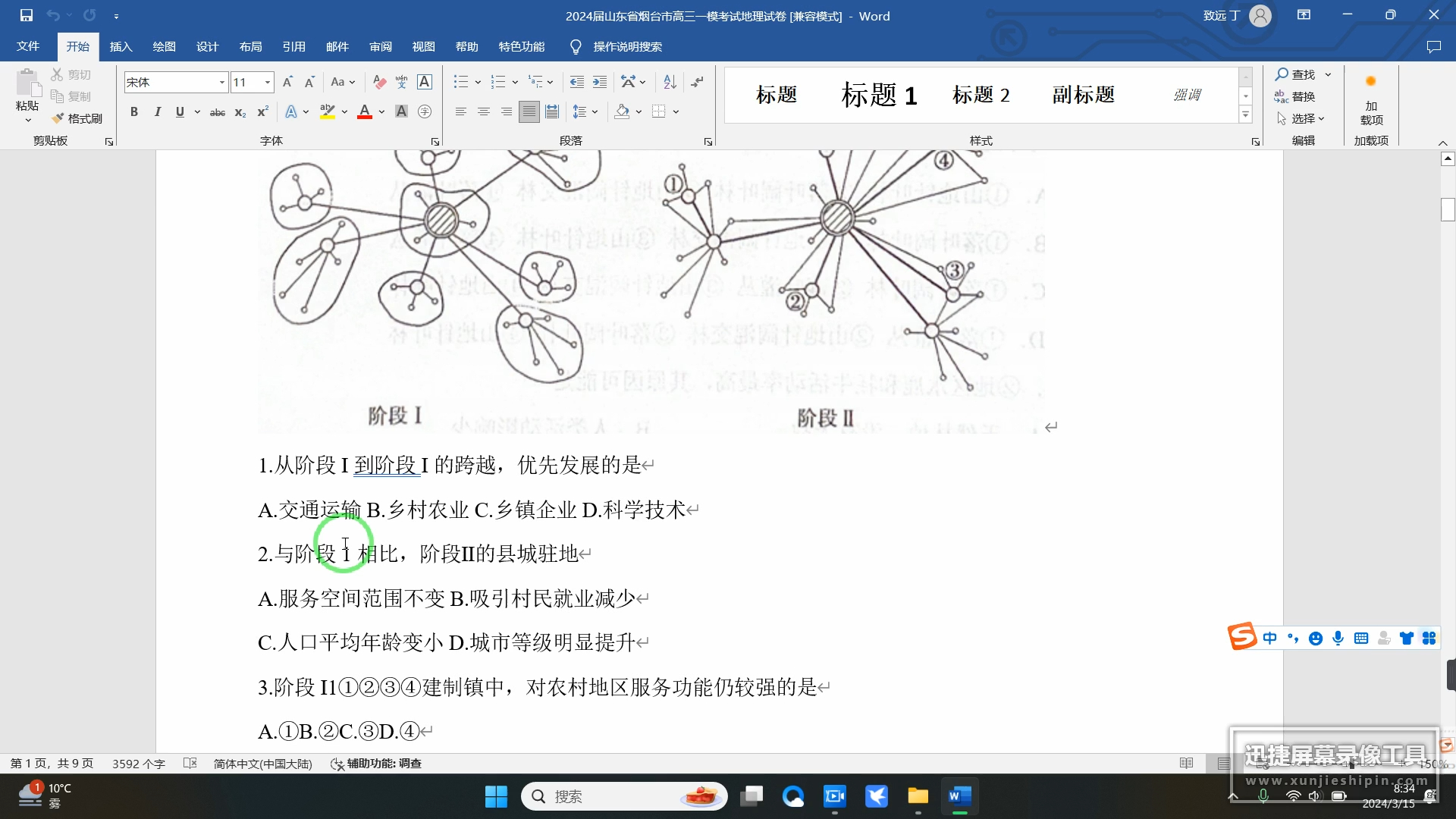Switch to the Insert (插入) tab
This screenshot has height=819, width=1456.
point(121,47)
